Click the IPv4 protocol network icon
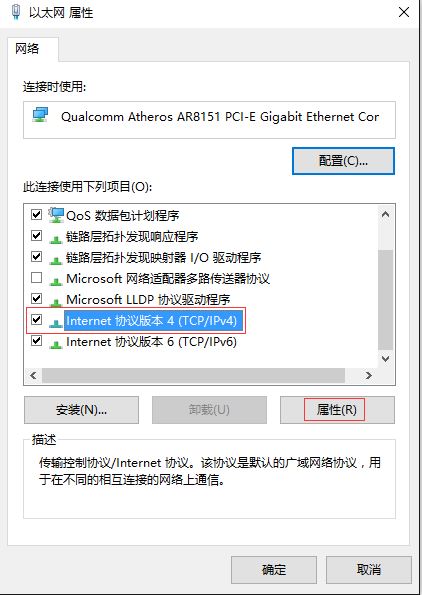Viewport: 422px width, 595px height. coord(56,323)
